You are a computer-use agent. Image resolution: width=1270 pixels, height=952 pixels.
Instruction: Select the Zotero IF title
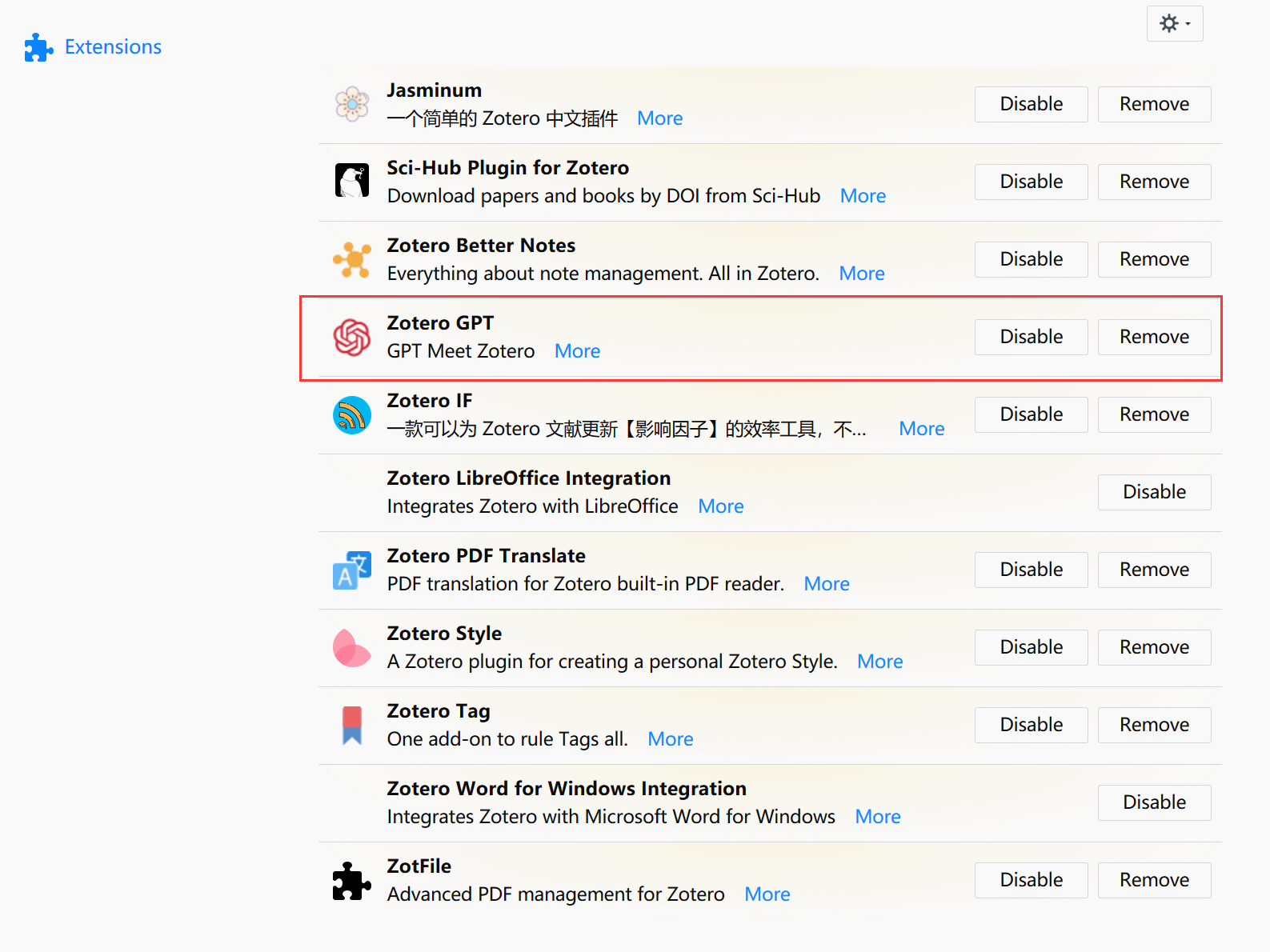tap(430, 401)
